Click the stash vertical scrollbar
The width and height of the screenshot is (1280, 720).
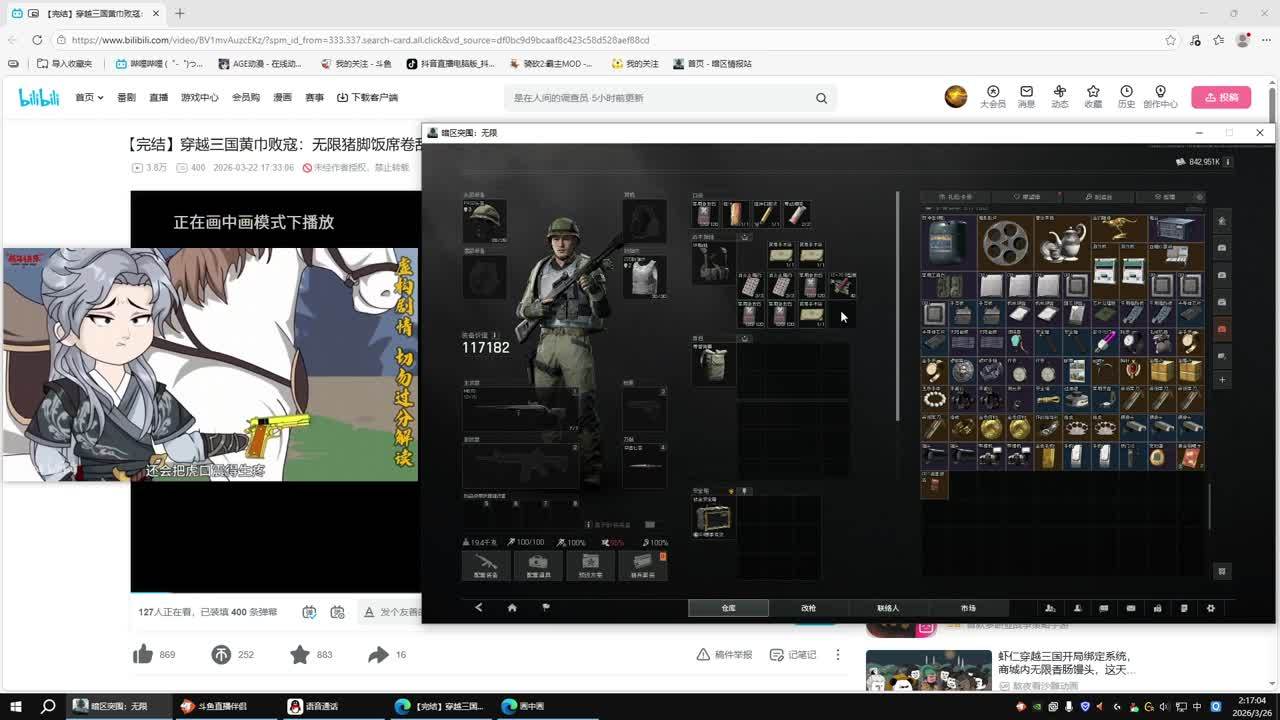(x=1210, y=508)
